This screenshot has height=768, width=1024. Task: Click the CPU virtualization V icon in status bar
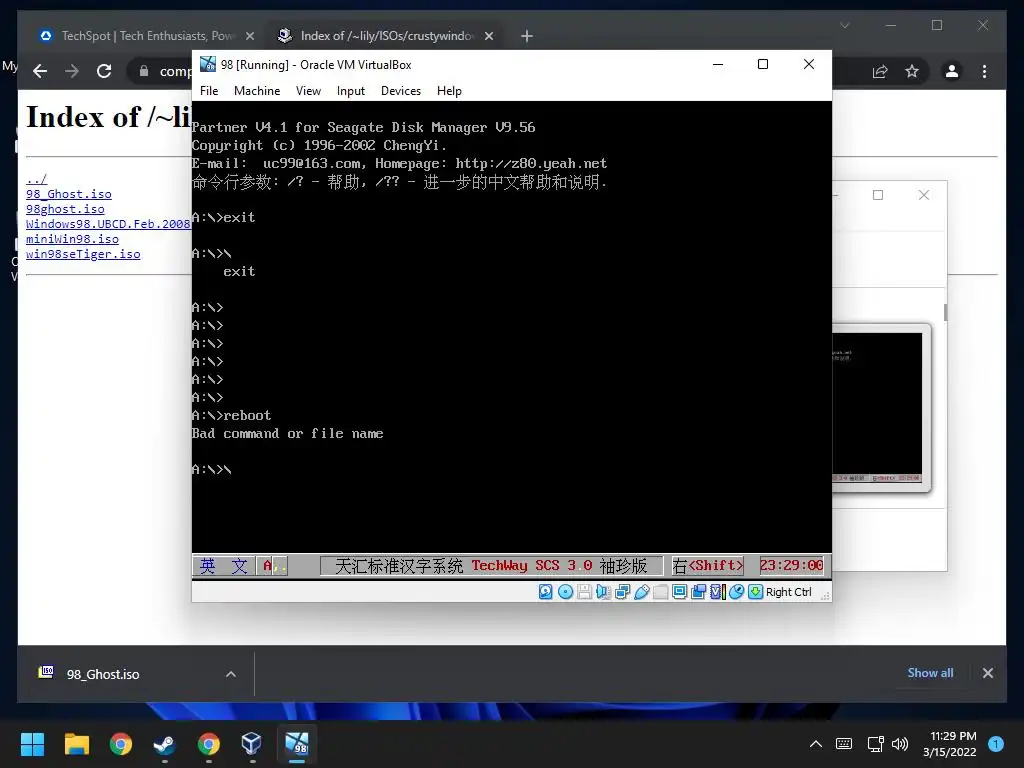[717, 592]
